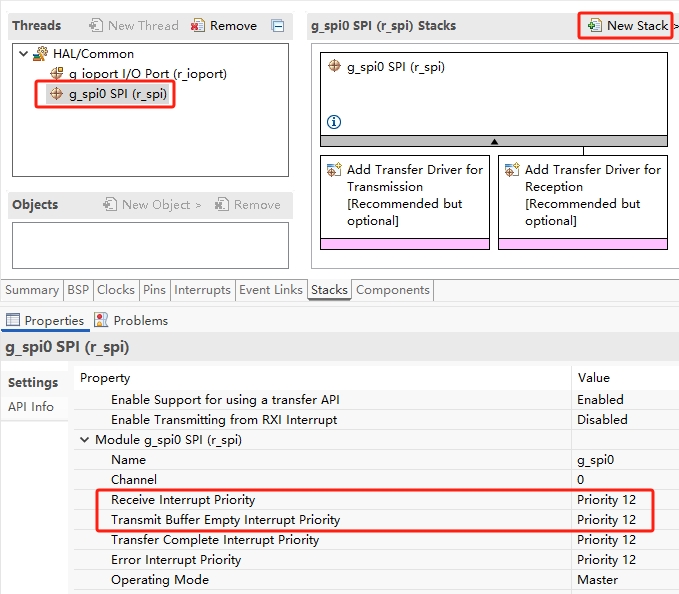Click the New Stack plus icon
The image size is (679, 594).
(x=595, y=26)
